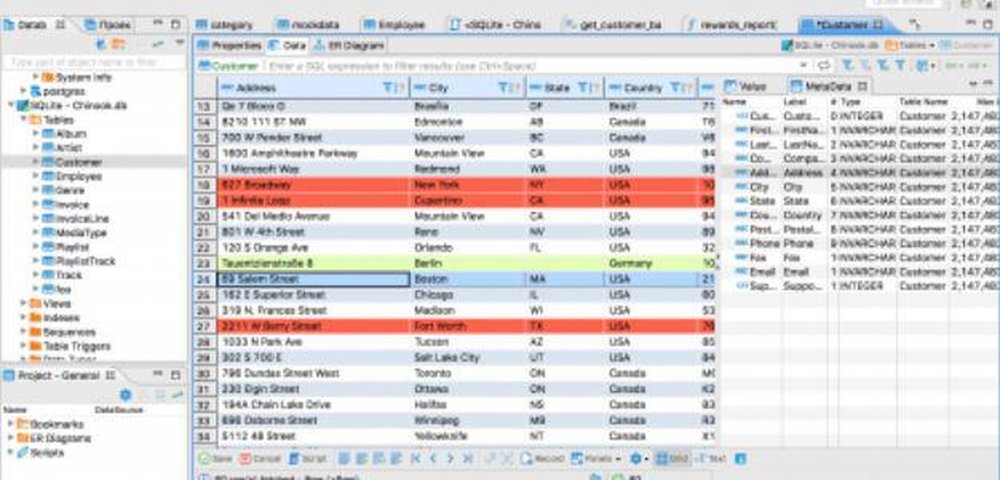Expand the Artist table node
Screen dimensions: 1000x480
[x=36, y=148]
